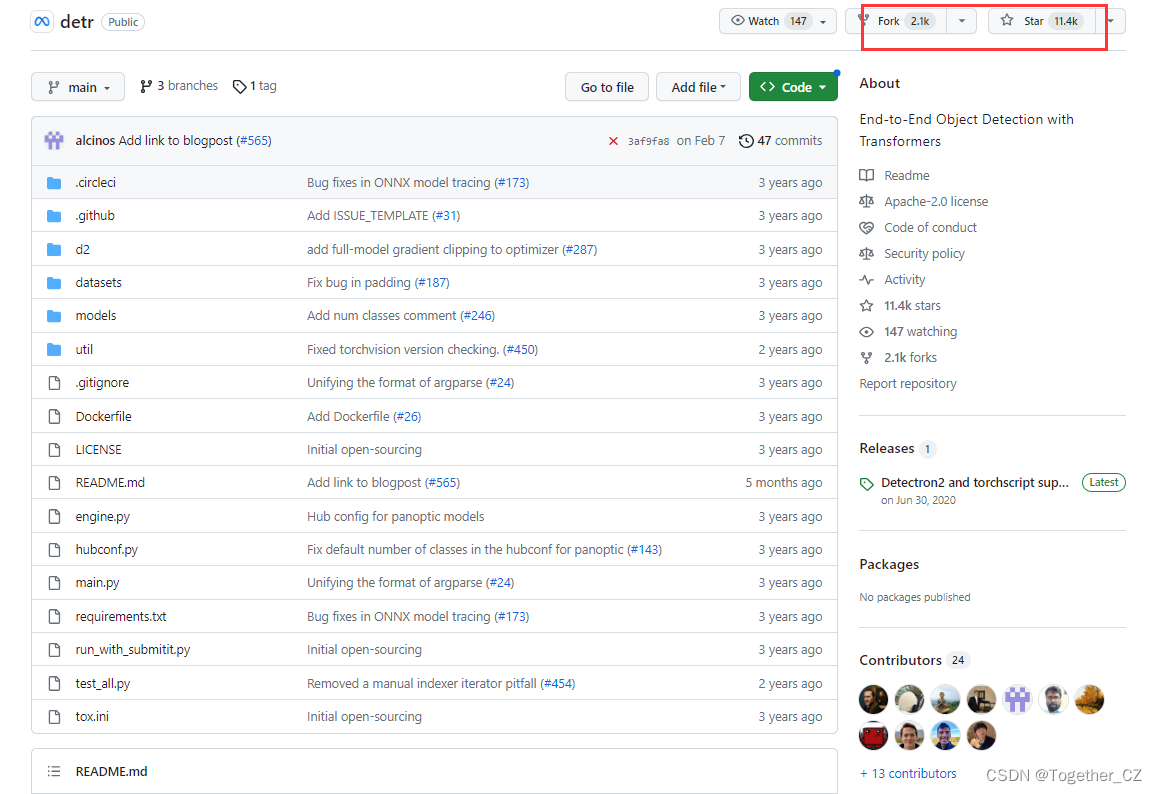
Task: Click the file icon beside LICENSE
Action: 54,449
